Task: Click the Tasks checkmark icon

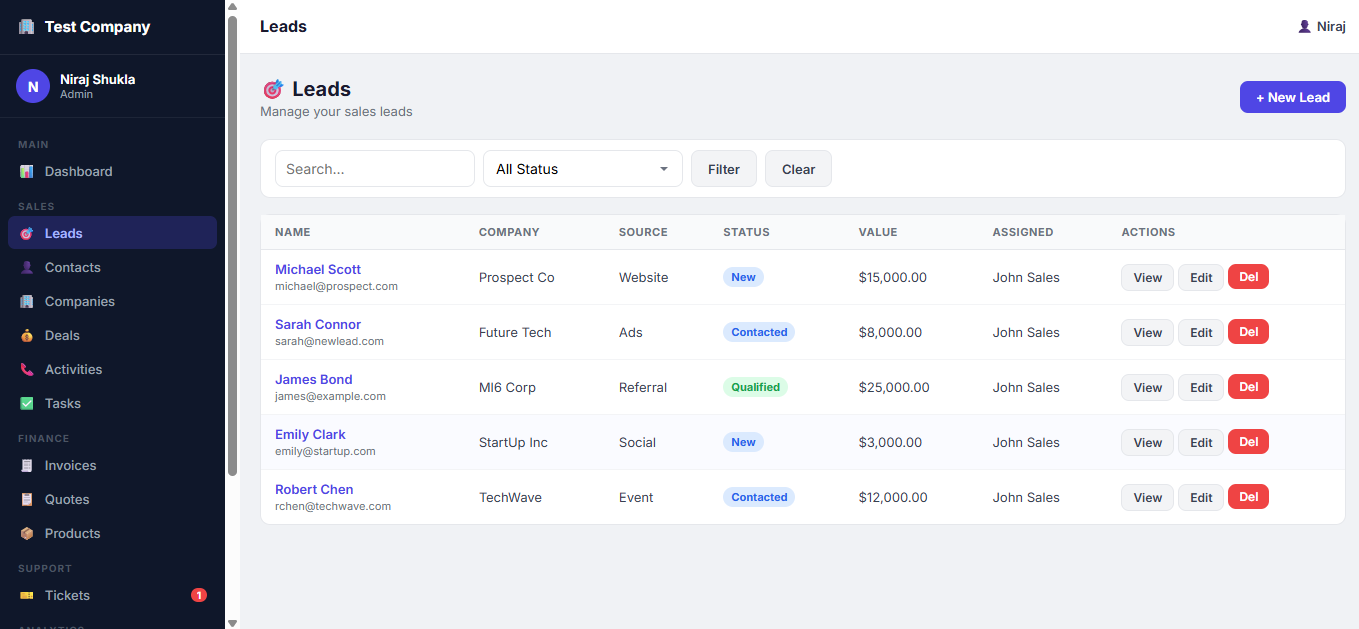Action: click(27, 403)
